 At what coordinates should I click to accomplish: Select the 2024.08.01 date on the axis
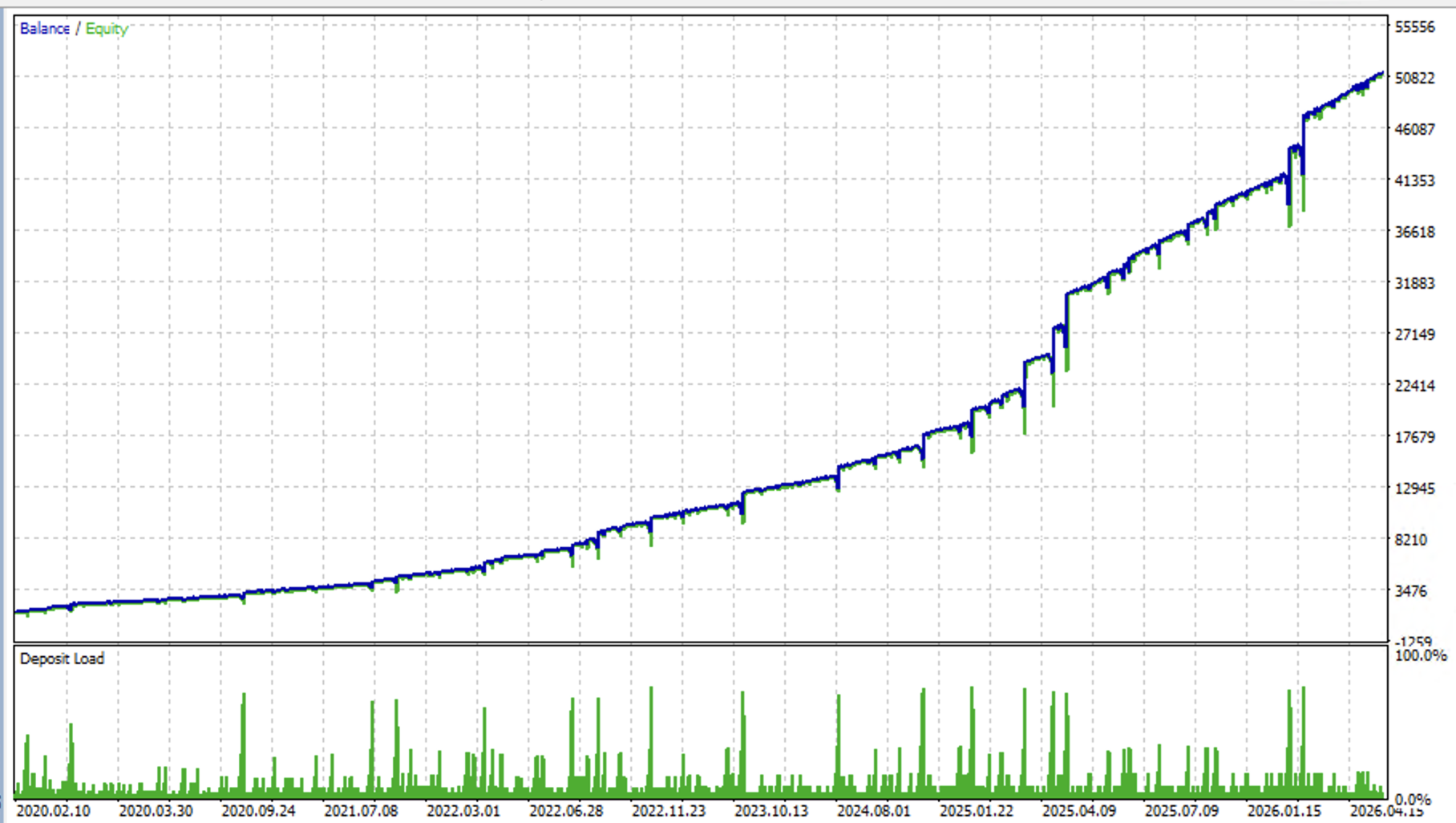[x=874, y=811]
